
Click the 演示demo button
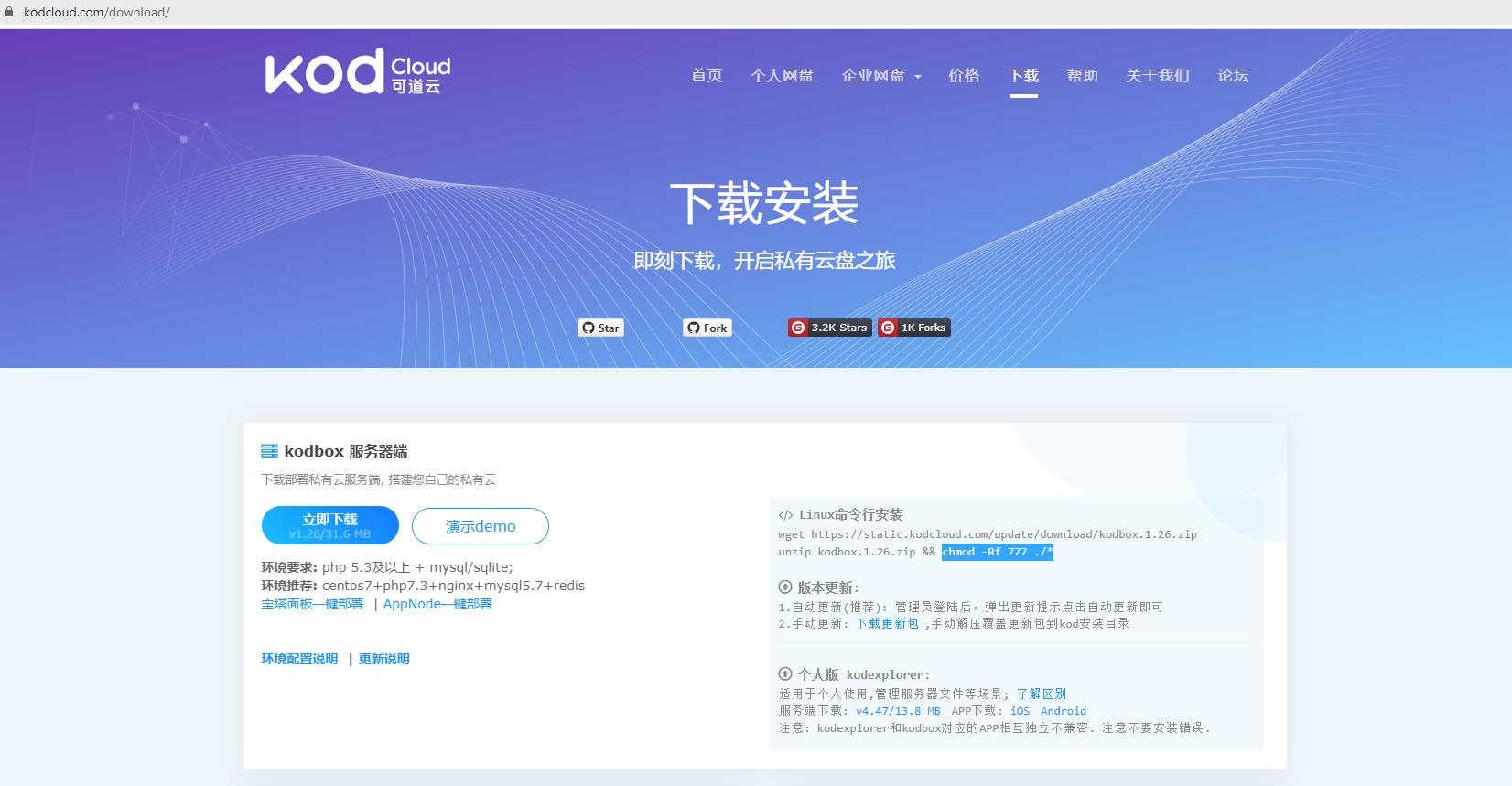point(481,526)
